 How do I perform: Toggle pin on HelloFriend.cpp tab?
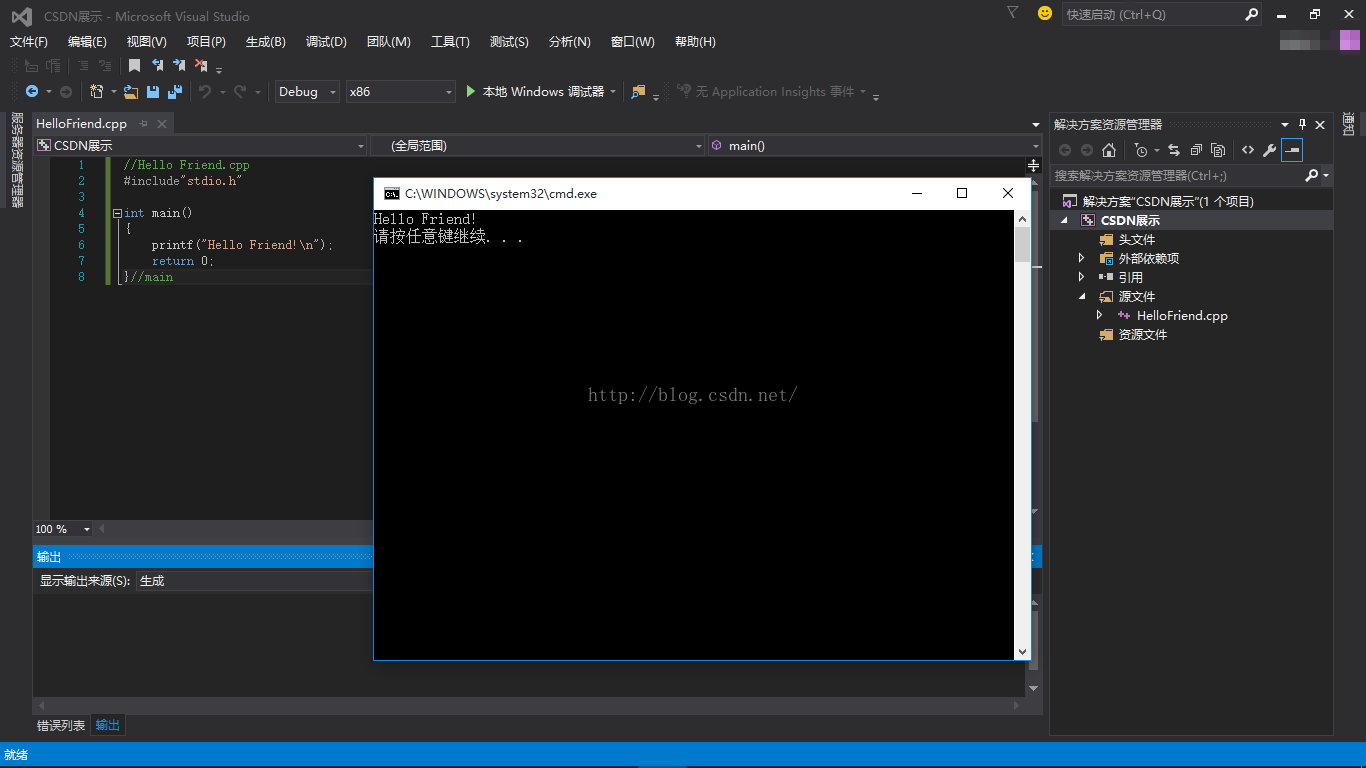tap(143, 123)
